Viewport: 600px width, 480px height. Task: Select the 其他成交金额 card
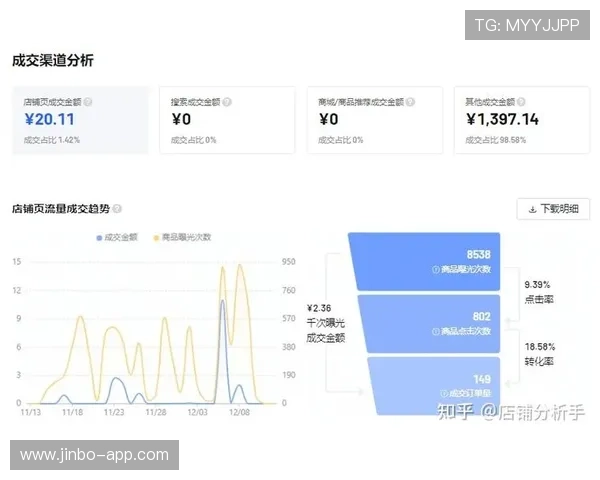522,120
